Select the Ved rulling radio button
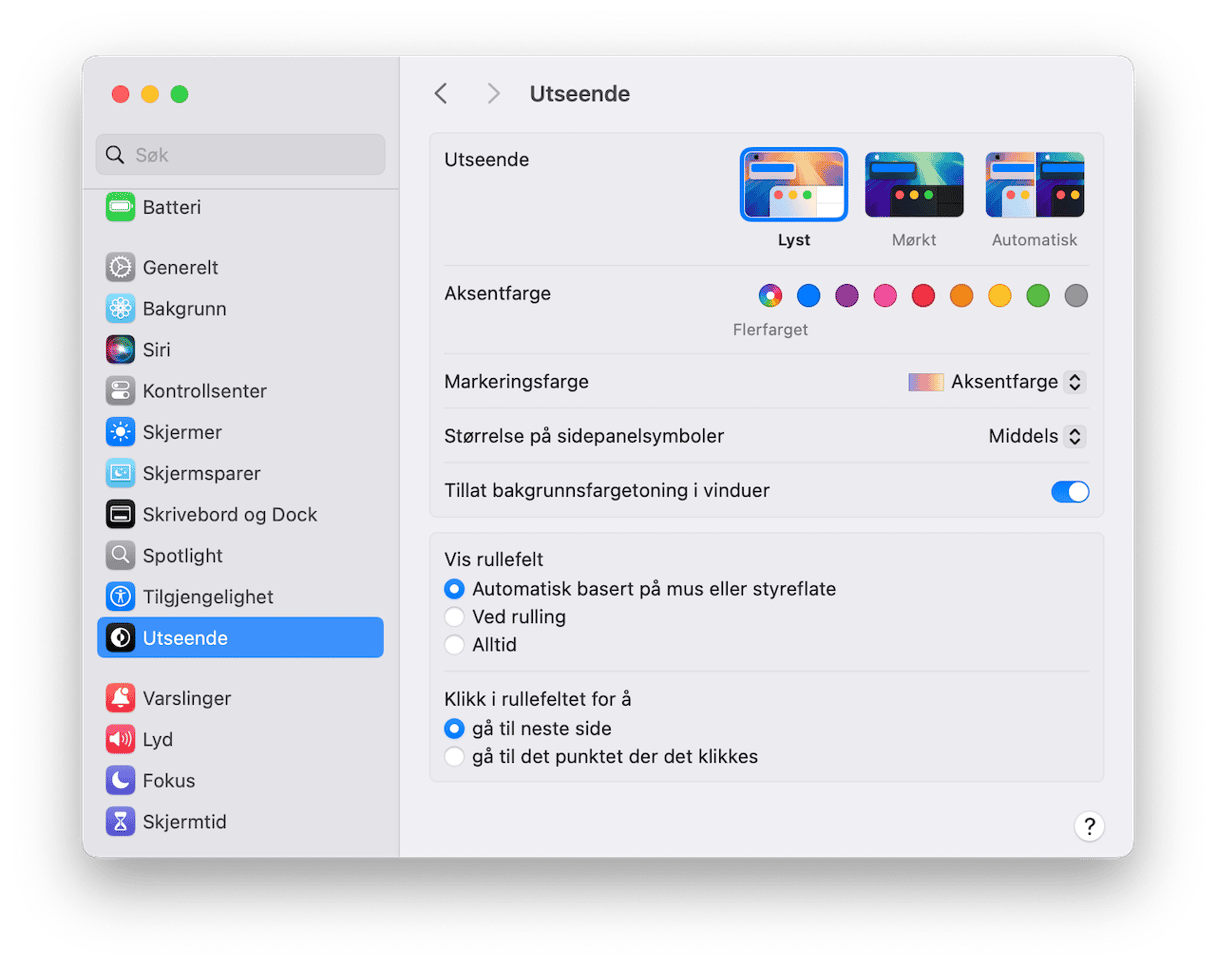Image resolution: width=1216 pixels, height=966 pixels. tap(454, 617)
